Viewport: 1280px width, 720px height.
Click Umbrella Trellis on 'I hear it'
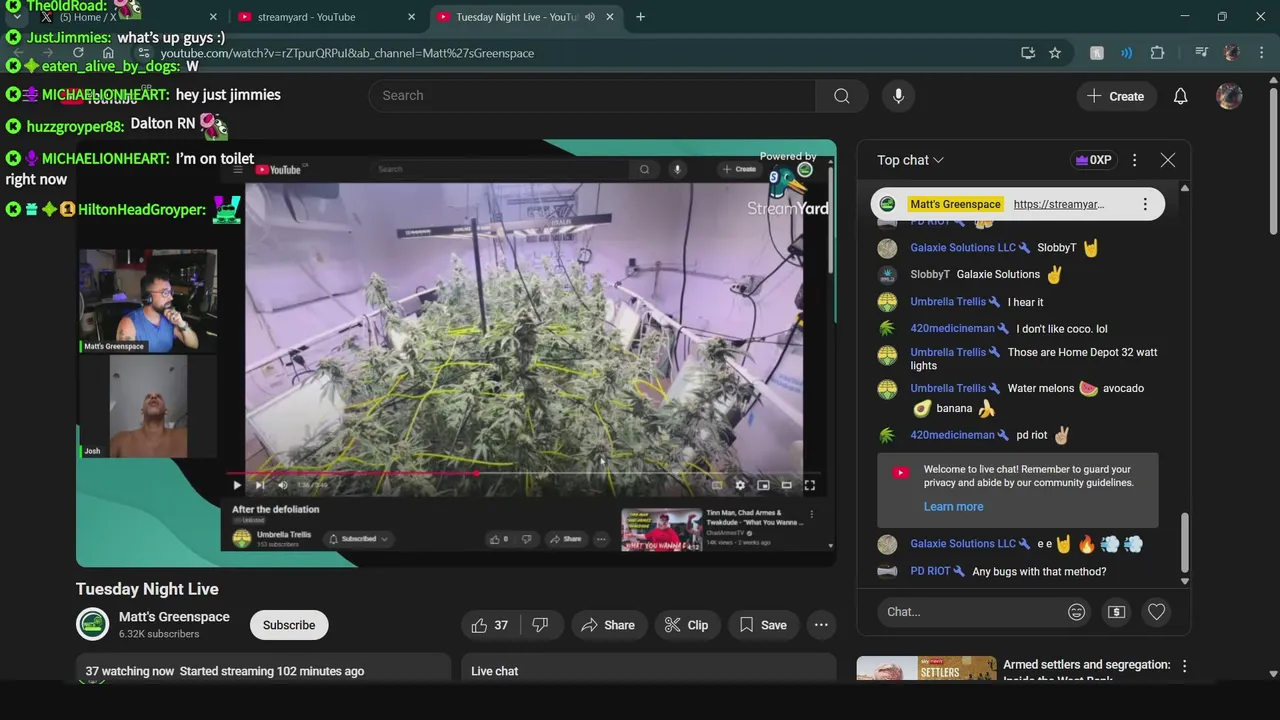[x=948, y=302]
